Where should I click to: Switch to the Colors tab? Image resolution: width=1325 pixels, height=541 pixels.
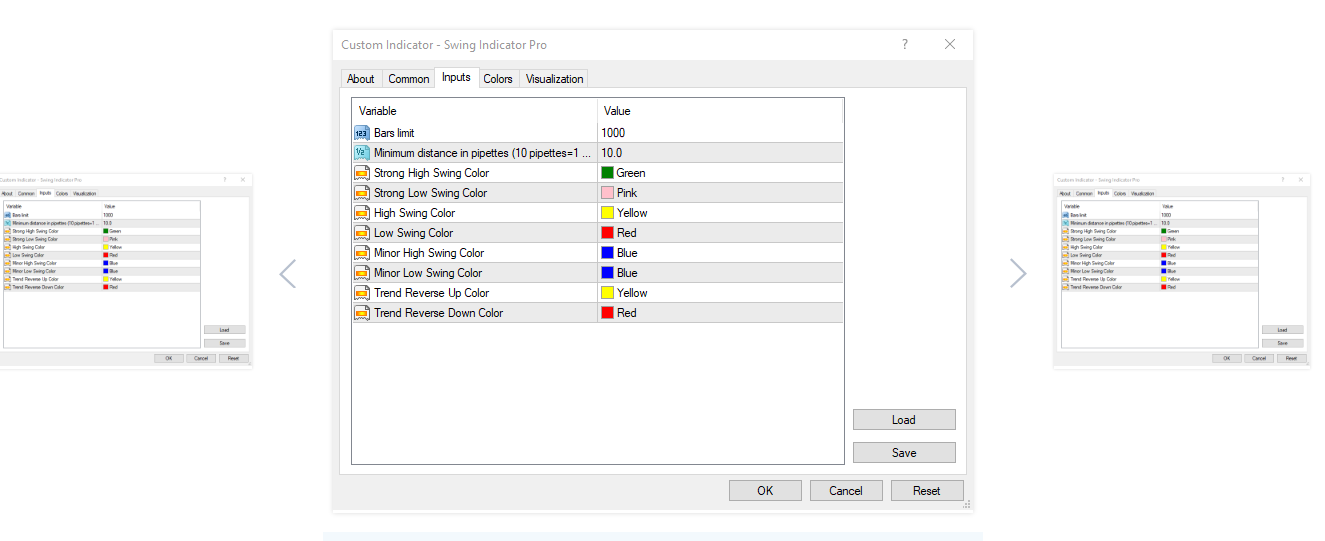[x=498, y=79]
